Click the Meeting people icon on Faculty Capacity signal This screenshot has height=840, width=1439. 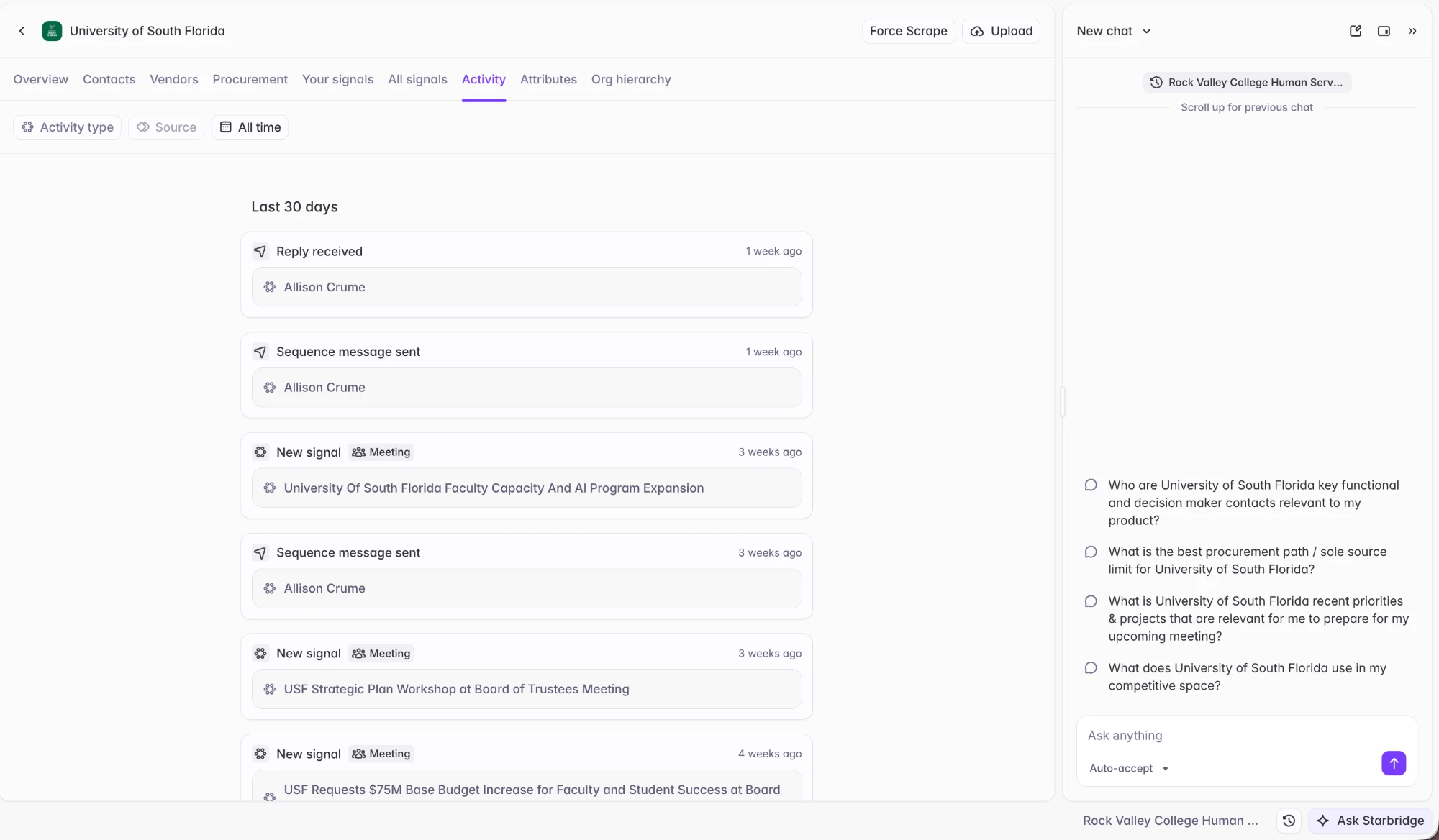point(358,452)
